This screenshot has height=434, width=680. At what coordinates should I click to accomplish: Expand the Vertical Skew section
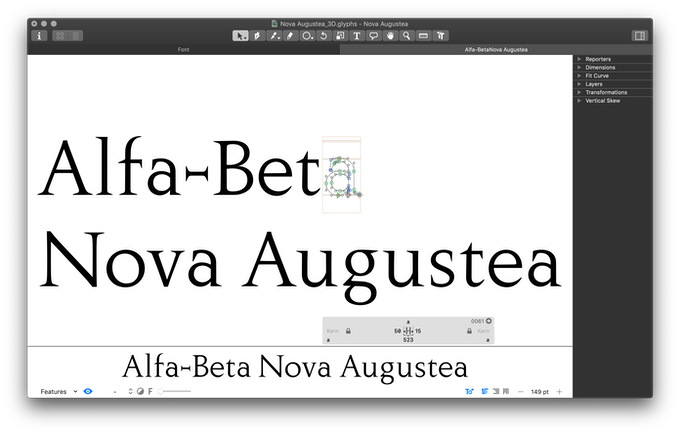coord(579,101)
